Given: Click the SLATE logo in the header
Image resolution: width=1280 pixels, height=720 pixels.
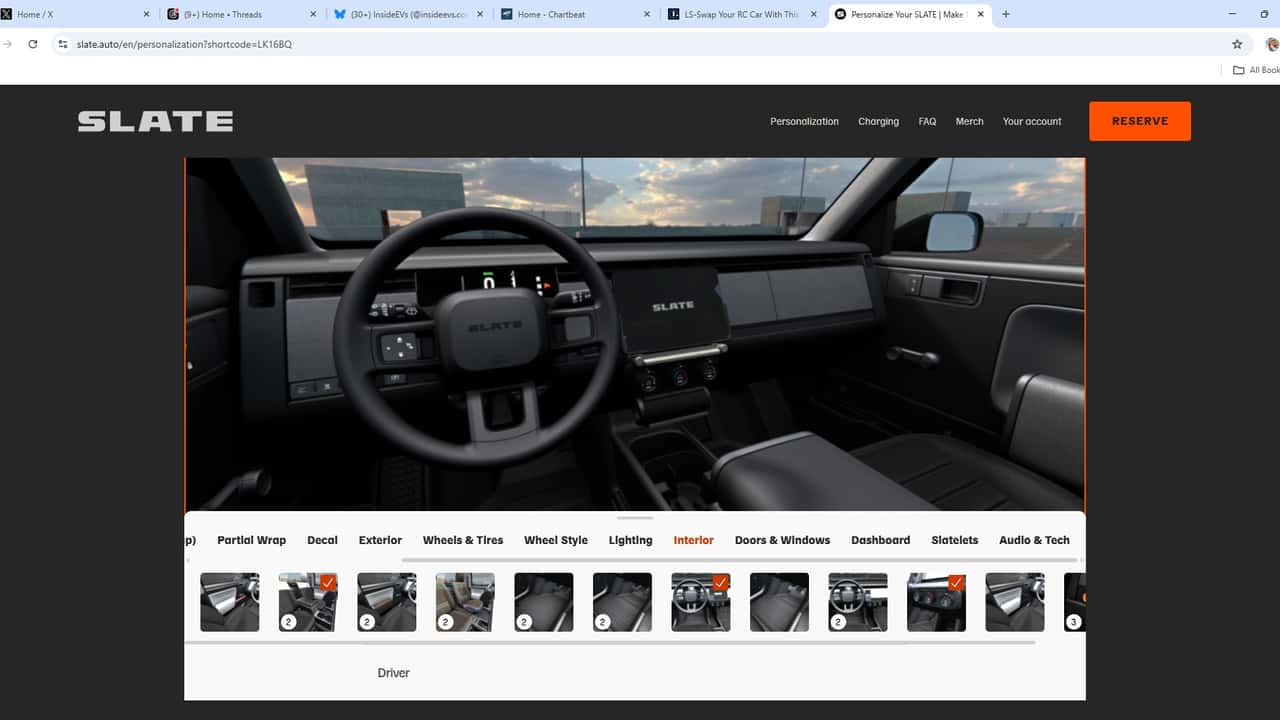Looking at the screenshot, I should (155, 121).
